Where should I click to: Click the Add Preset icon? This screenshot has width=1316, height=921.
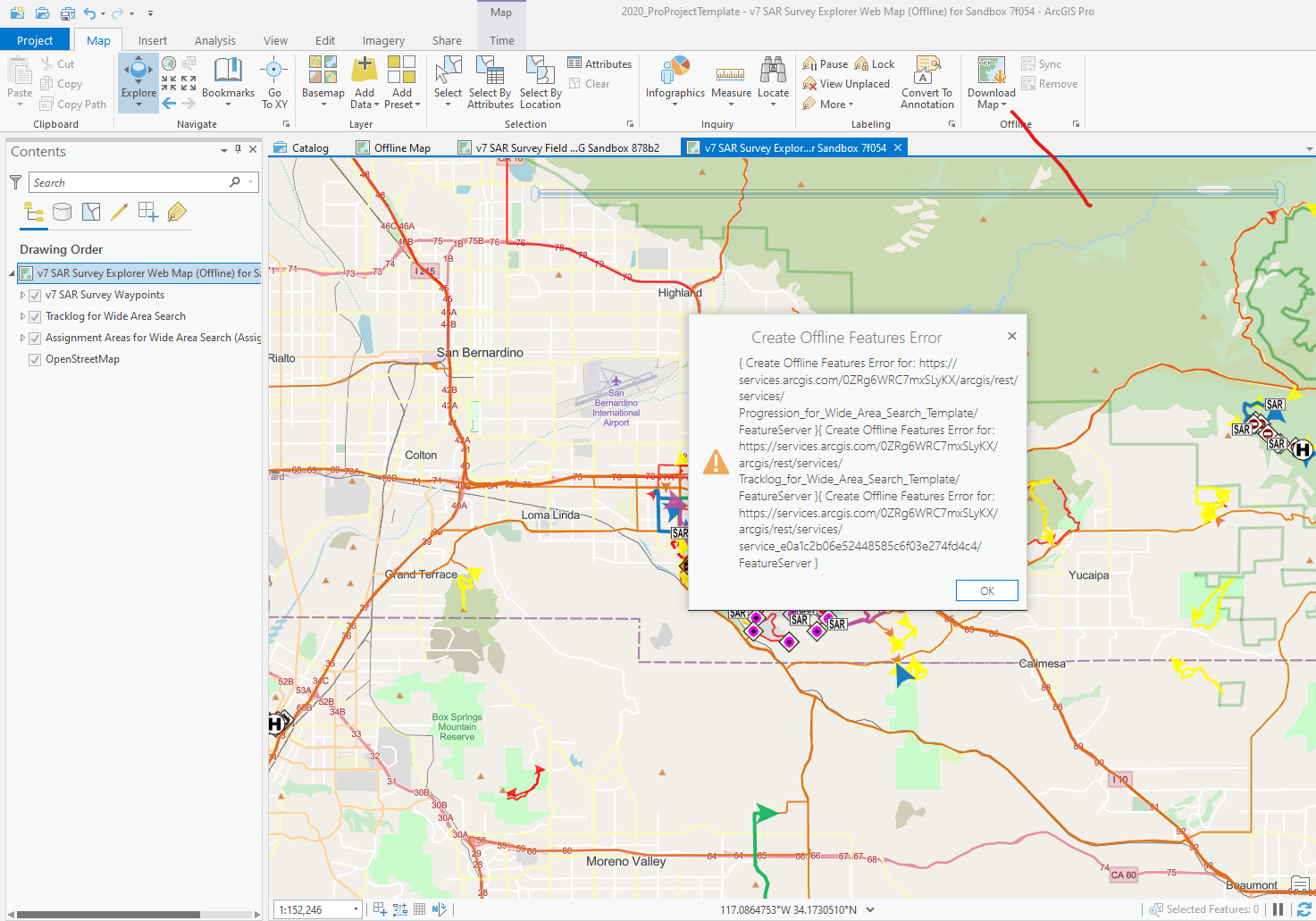[402, 69]
